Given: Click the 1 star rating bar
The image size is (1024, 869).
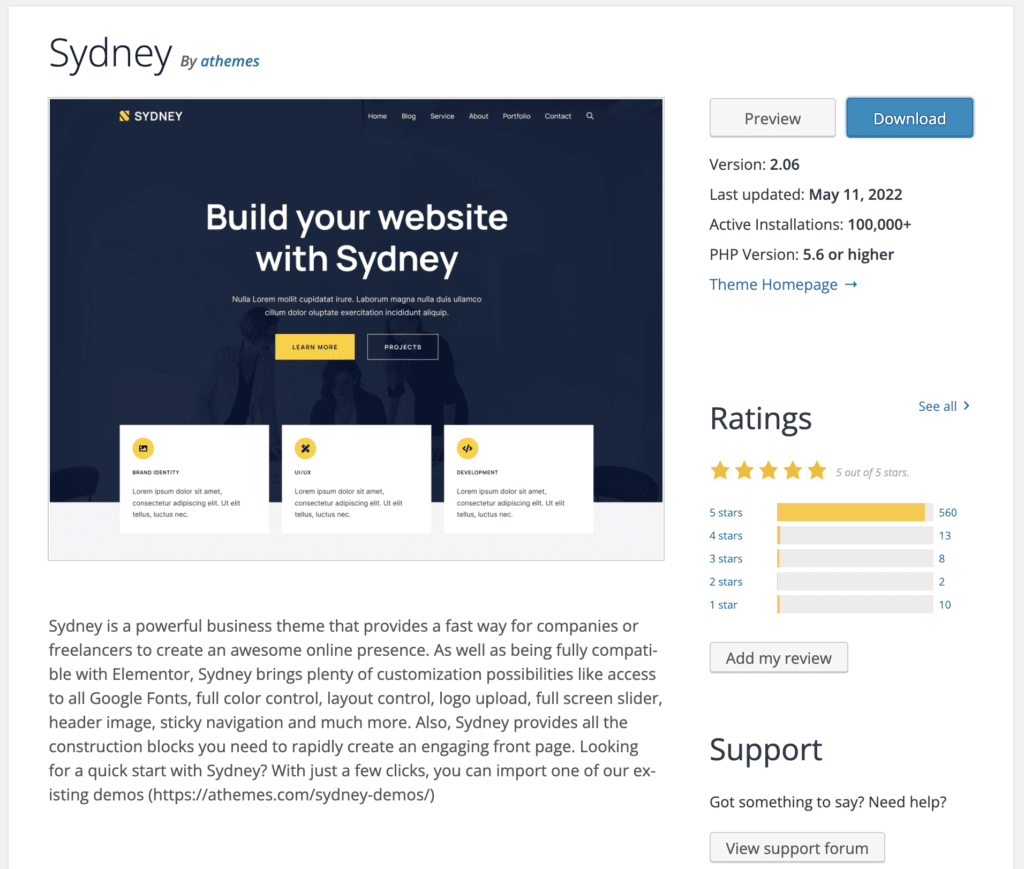Looking at the screenshot, I should pos(855,605).
